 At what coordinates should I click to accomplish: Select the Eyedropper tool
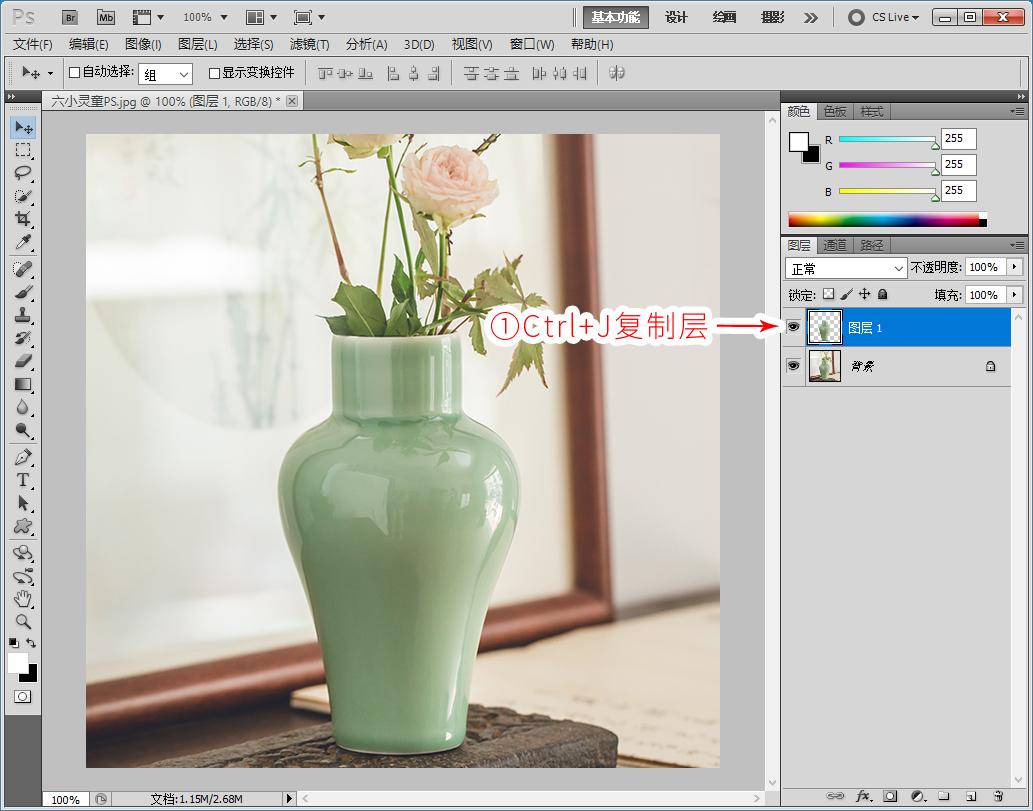(23, 242)
